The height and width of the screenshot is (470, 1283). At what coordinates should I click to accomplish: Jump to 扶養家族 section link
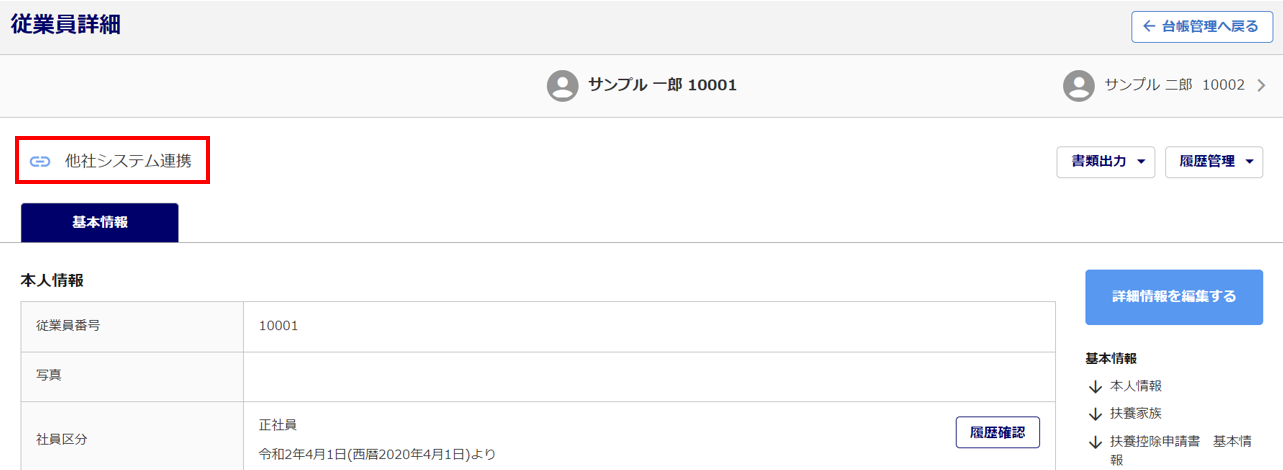coord(1136,413)
